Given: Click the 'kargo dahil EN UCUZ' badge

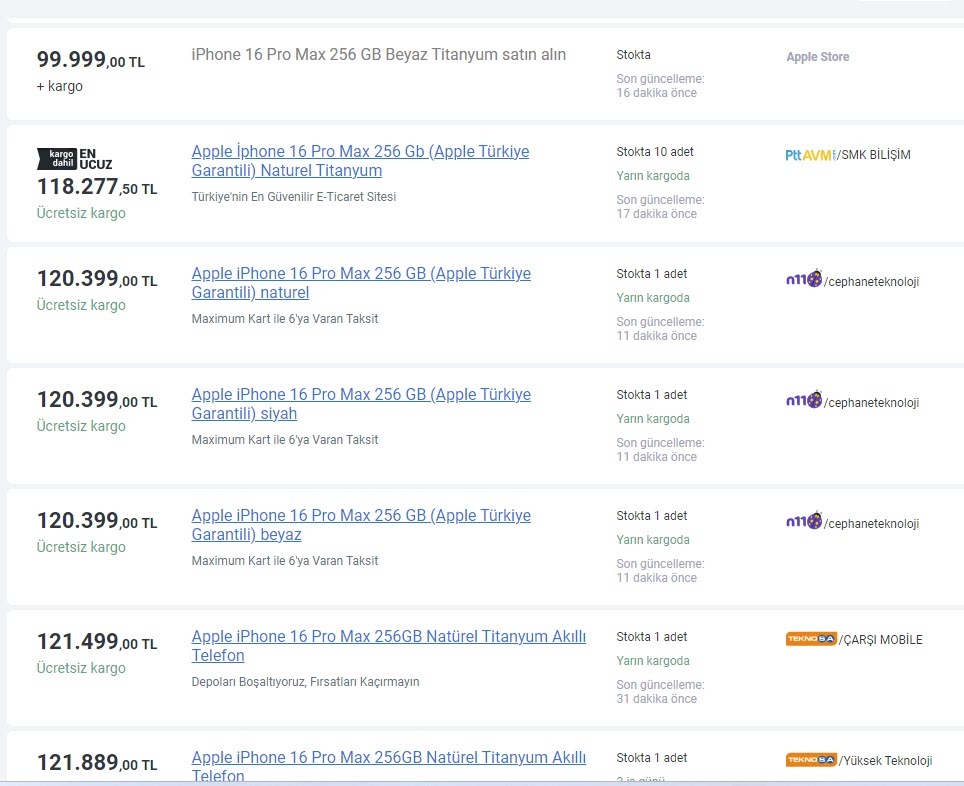Looking at the screenshot, I should pyautogui.click(x=74, y=158).
